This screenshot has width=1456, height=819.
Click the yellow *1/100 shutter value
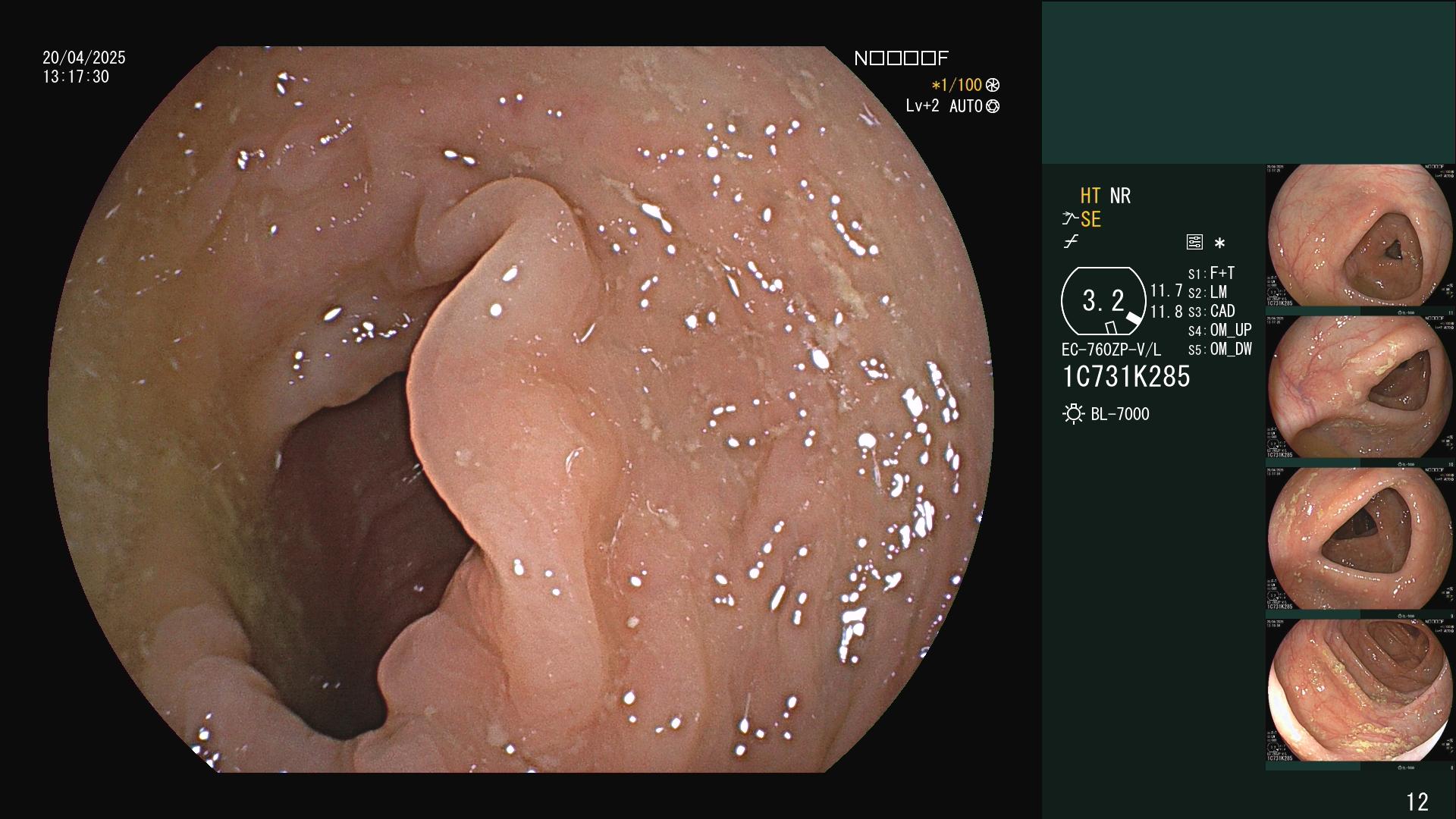956,86
